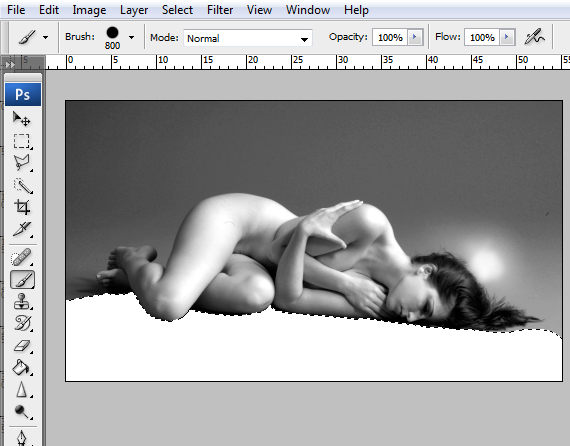
Task: Toggle the Airbrush option
Action: tap(534, 37)
